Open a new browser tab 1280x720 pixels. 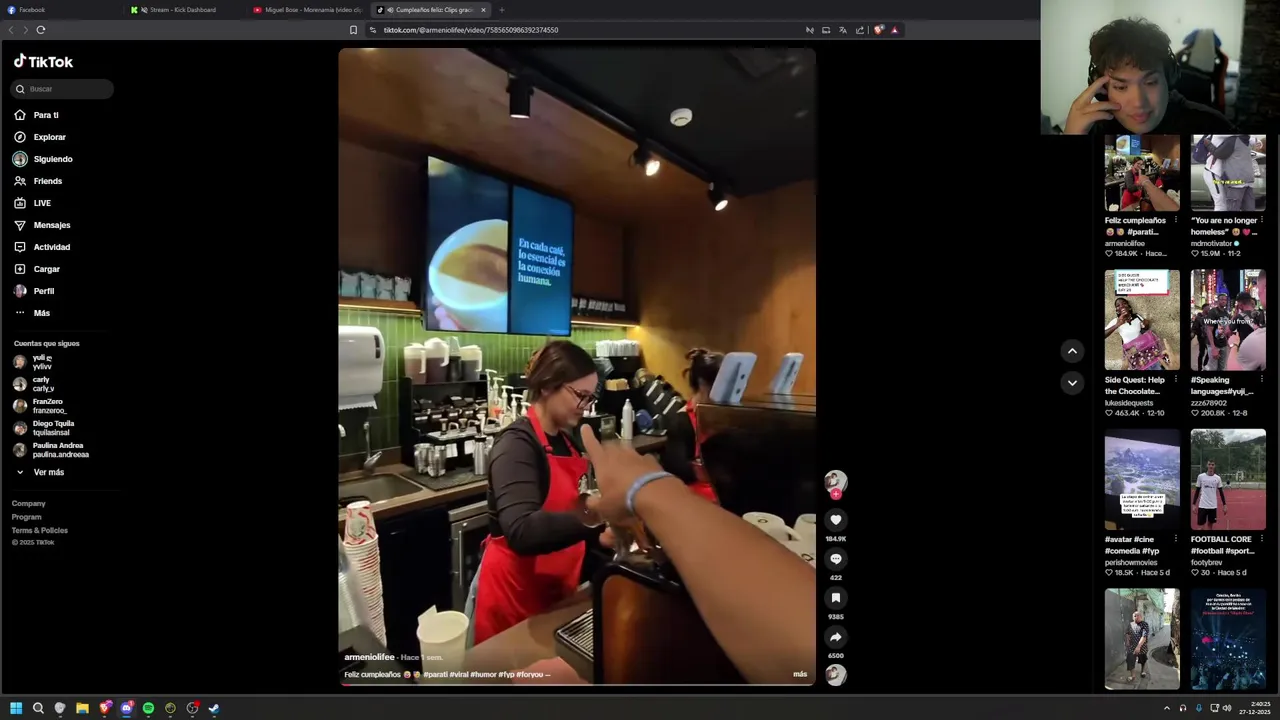[502, 10]
